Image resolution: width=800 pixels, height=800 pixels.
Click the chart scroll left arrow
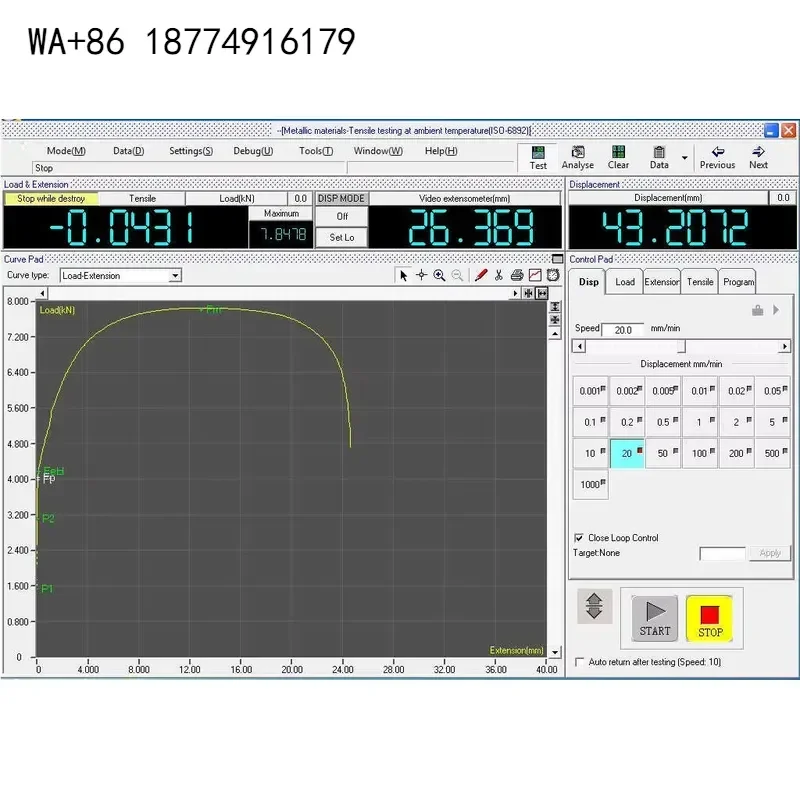[x=43, y=293]
